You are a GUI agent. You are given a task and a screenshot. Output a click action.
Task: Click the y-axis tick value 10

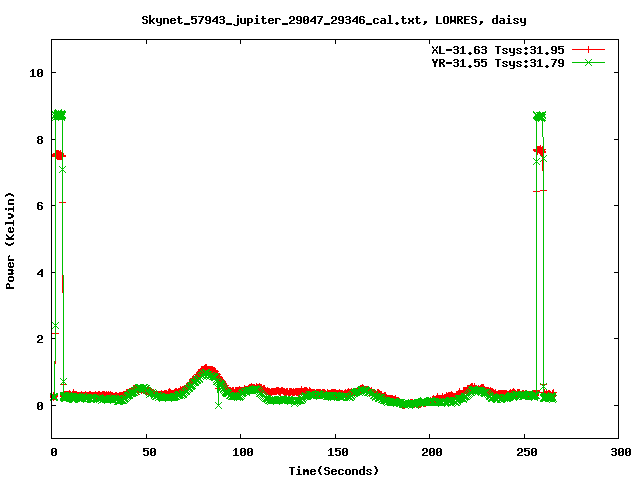pos(36,73)
